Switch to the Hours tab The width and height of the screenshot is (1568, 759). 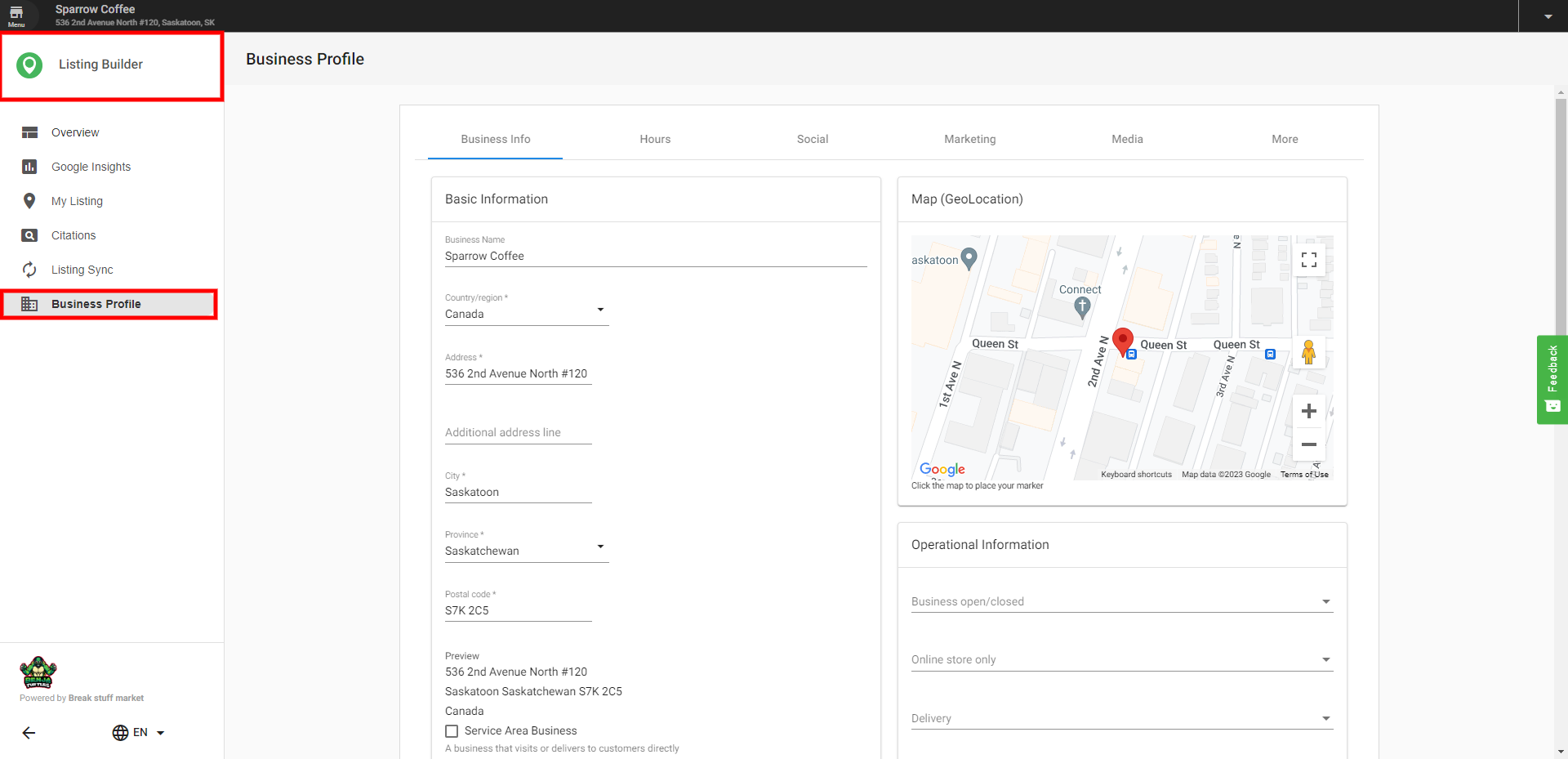point(655,139)
